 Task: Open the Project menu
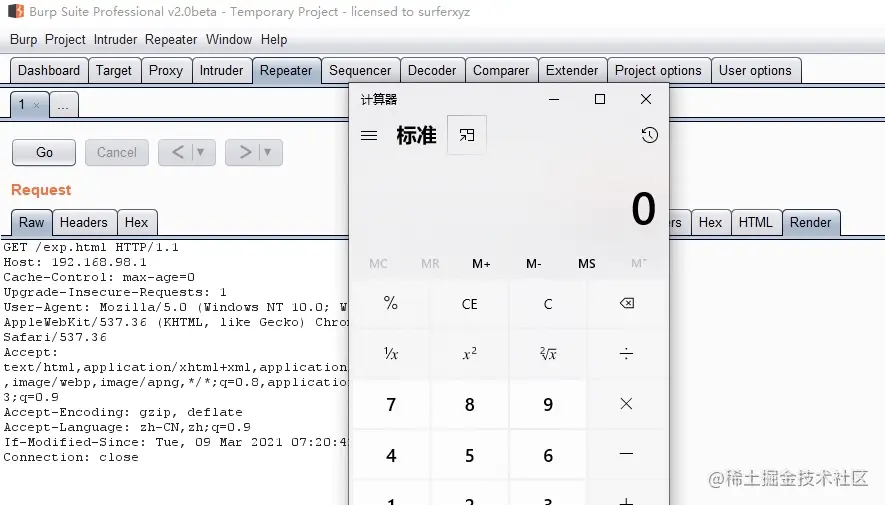point(65,39)
